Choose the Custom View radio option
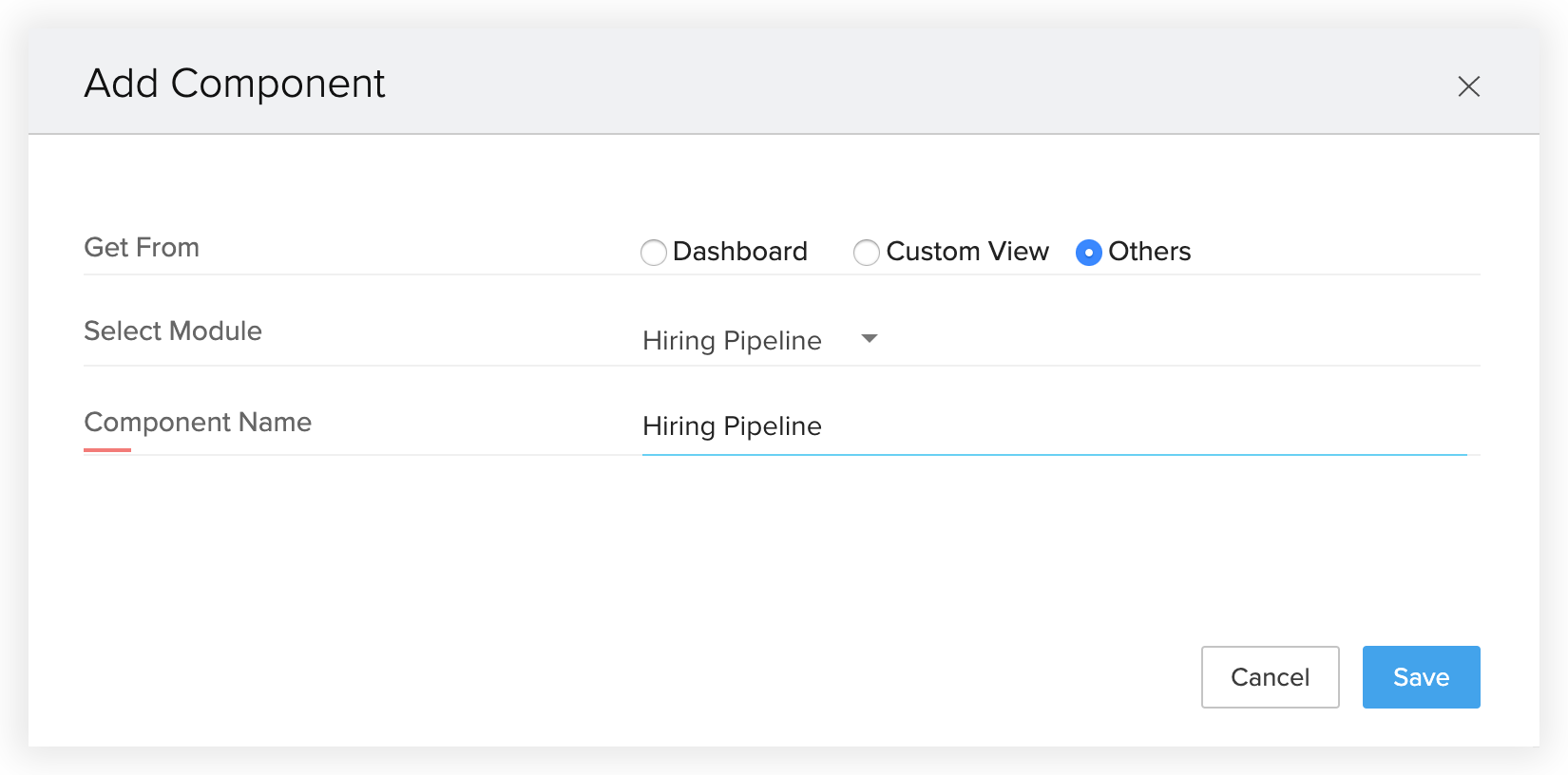Image resolution: width=1568 pixels, height=775 pixels. pos(866,253)
